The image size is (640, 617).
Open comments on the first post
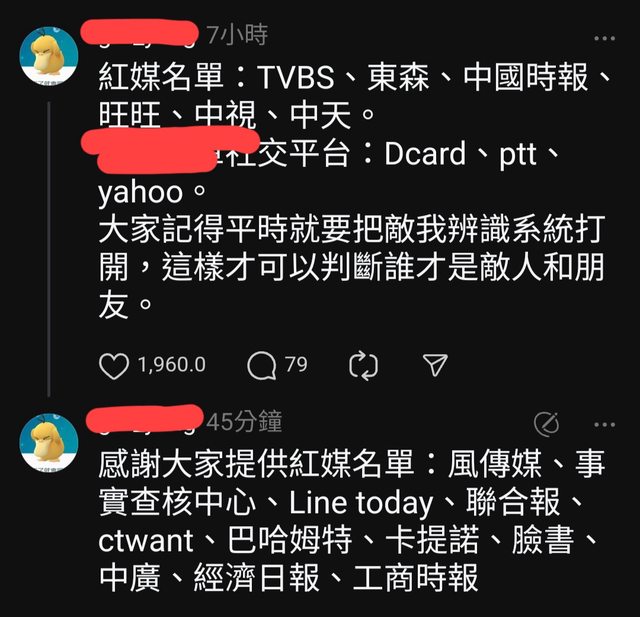(262, 365)
